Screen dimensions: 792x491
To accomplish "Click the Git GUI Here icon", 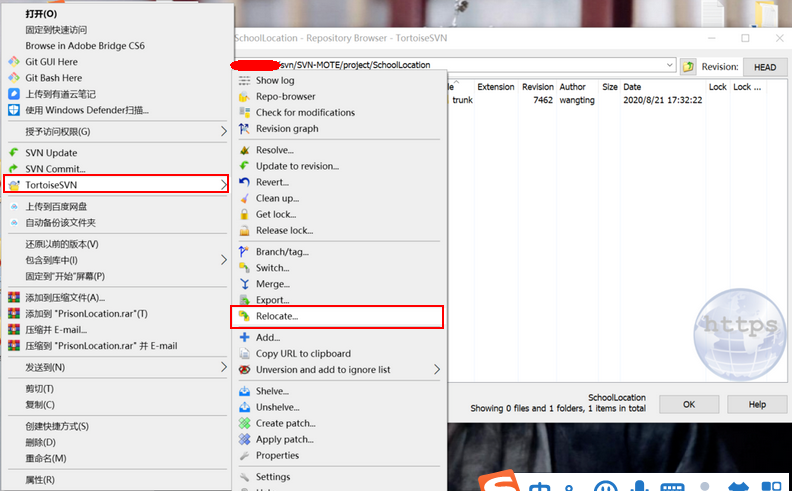I will pyautogui.click(x=14, y=62).
